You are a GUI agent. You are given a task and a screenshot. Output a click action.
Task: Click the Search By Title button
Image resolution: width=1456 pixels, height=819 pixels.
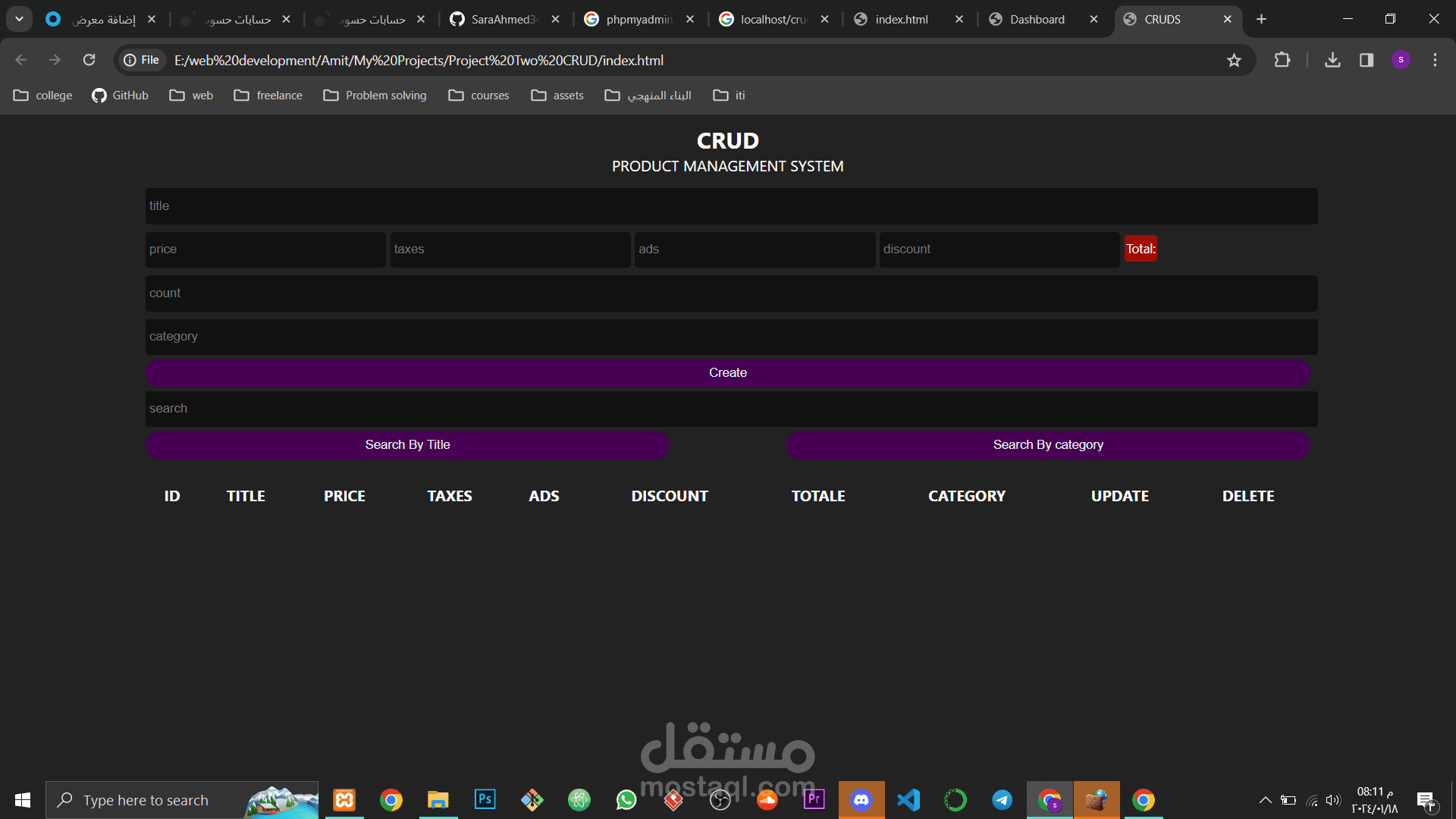click(407, 444)
